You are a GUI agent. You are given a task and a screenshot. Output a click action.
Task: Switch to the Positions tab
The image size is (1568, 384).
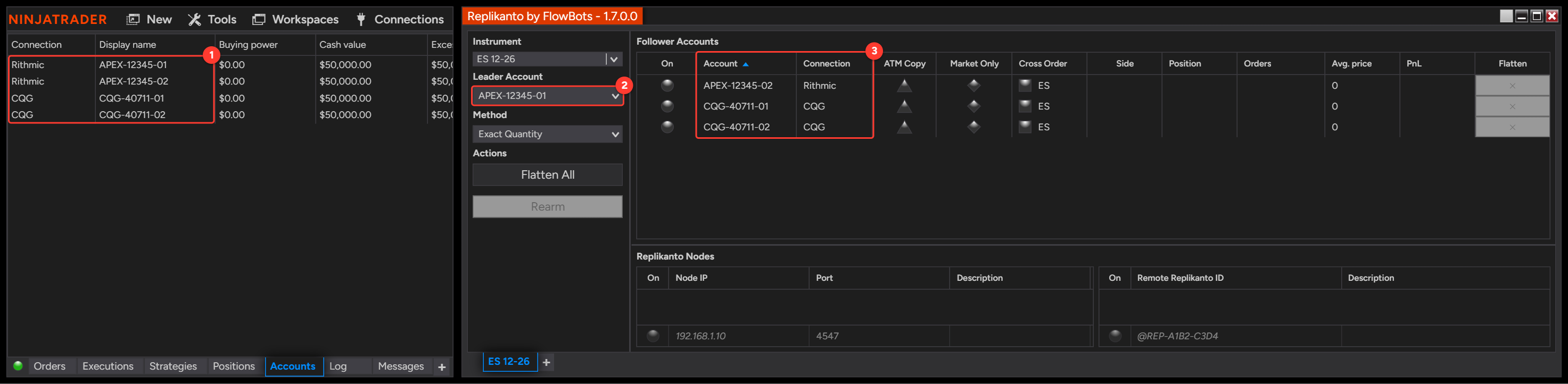(x=234, y=366)
